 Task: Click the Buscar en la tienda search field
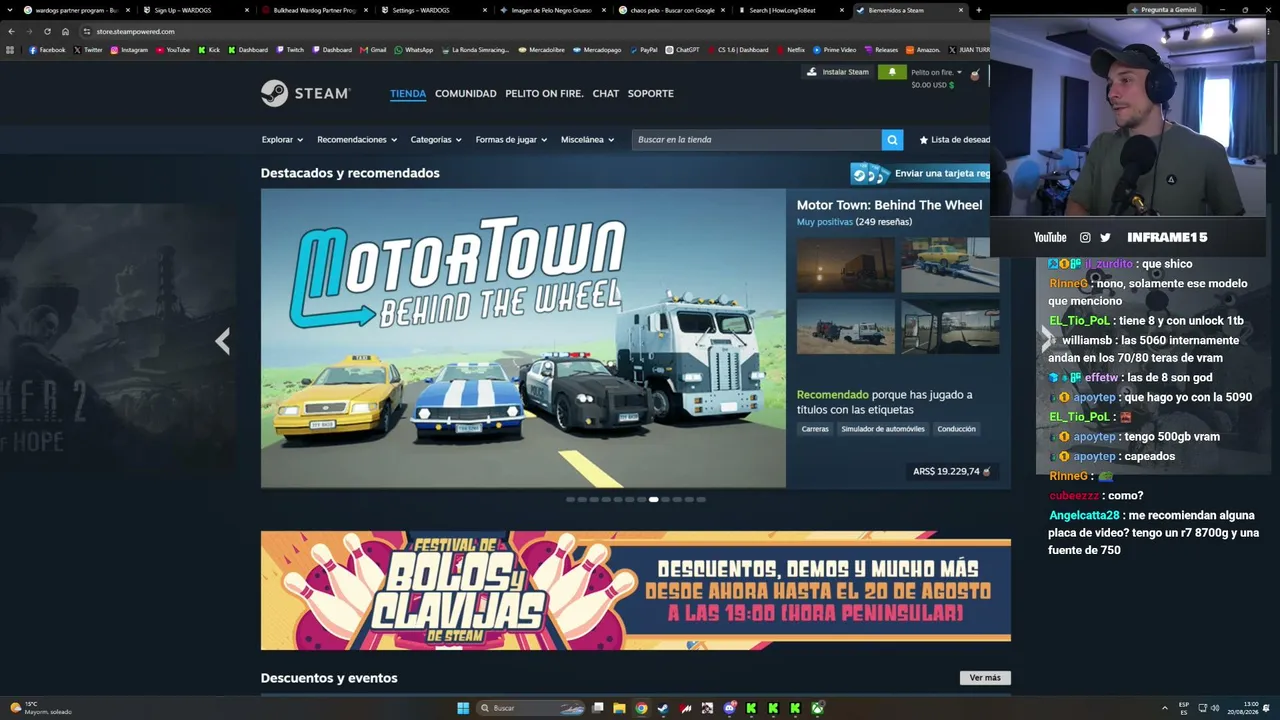[x=757, y=140]
